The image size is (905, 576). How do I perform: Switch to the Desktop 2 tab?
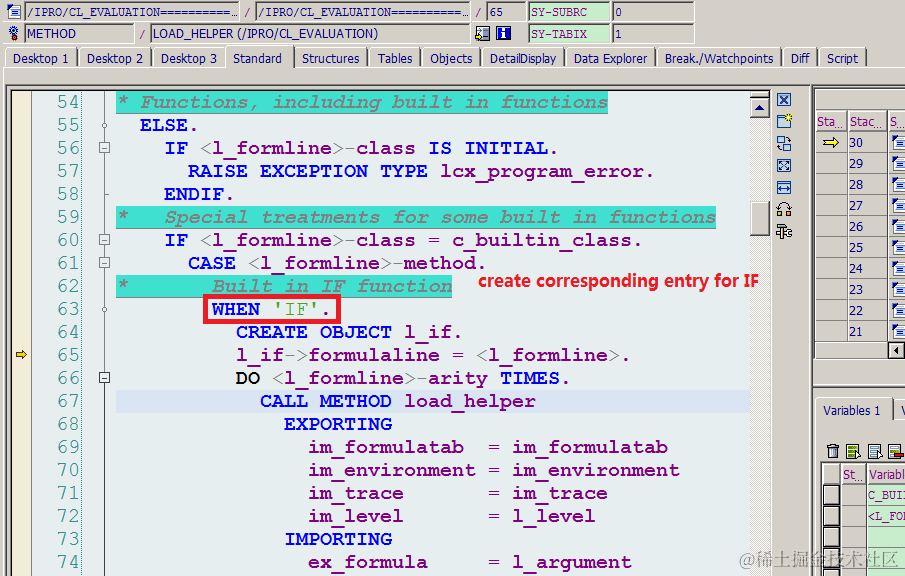tap(114, 58)
